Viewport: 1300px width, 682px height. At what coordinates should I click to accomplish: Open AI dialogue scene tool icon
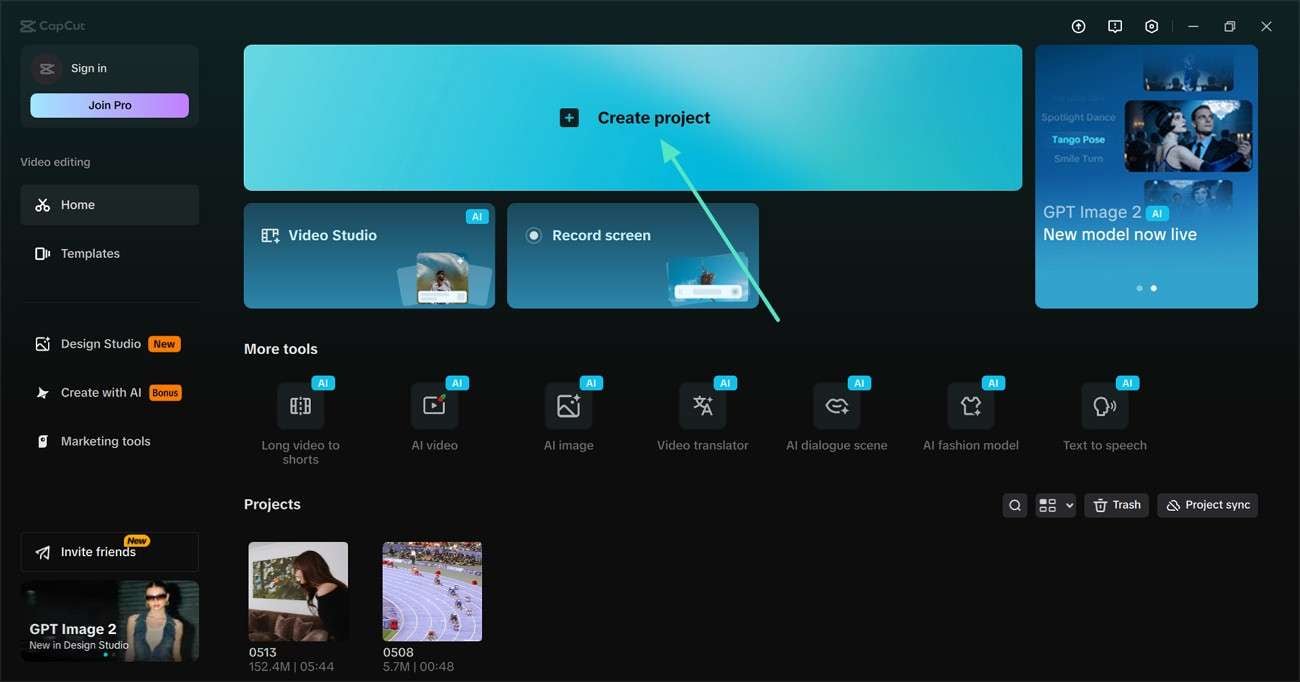click(x=837, y=406)
